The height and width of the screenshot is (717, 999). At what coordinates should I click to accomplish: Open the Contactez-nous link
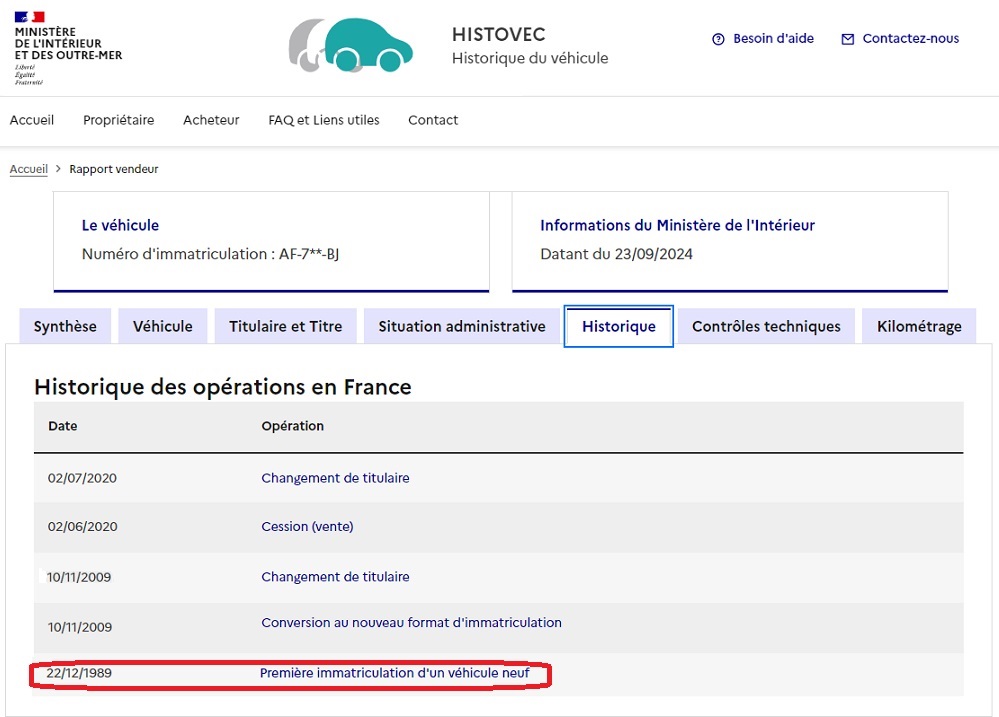point(910,38)
